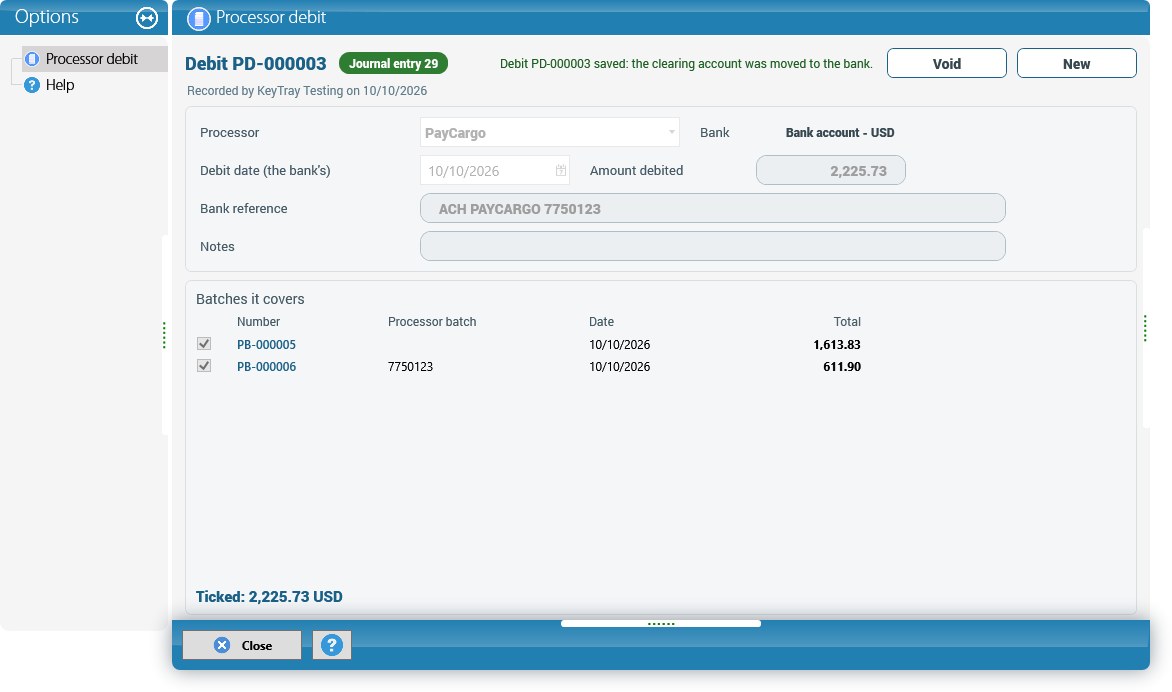Click the green saved confirmation message
The image size is (1172, 692).
[x=686, y=64]
